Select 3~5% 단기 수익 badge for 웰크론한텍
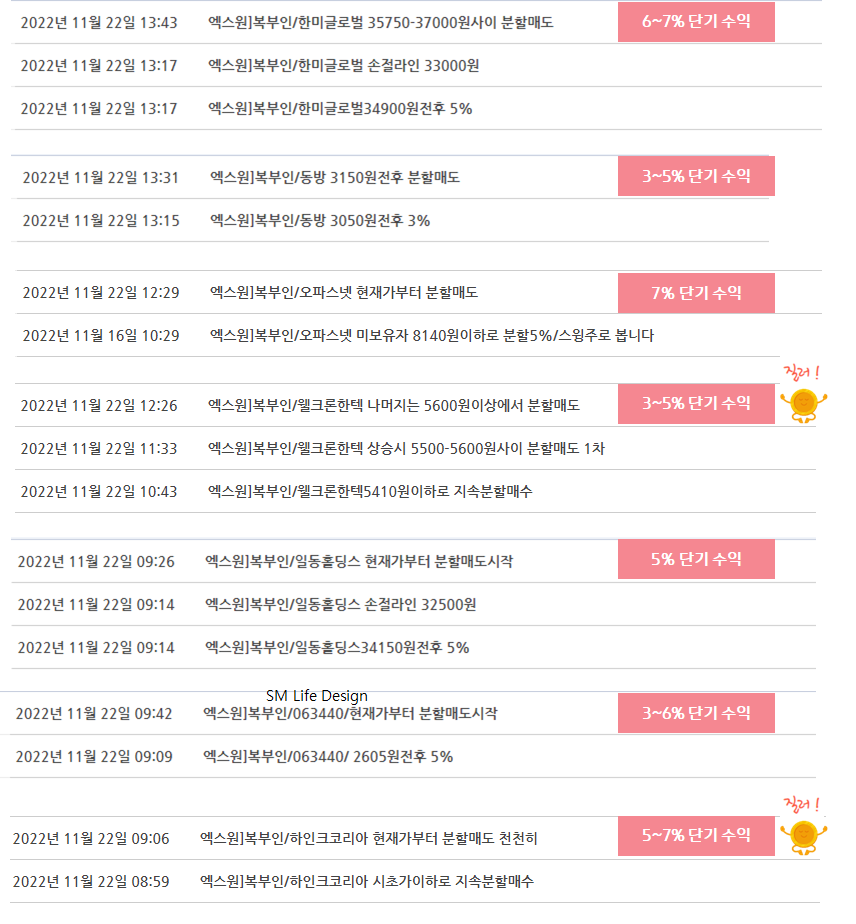This screenshot has width=856, height=924. tap(696, 404)
